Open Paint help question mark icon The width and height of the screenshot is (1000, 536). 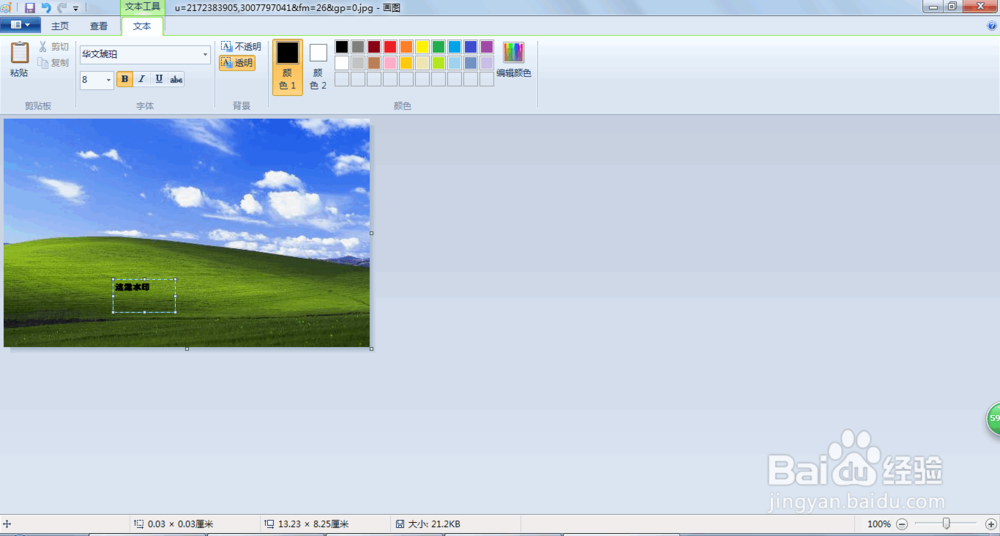click(x=992, y=26)
